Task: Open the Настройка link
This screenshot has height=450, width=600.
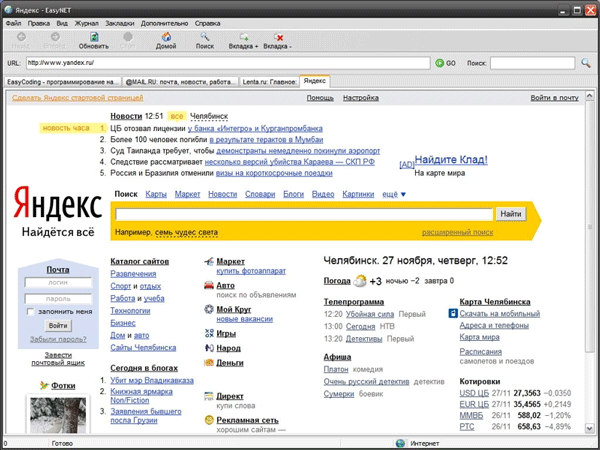Action: click(361, 98)
